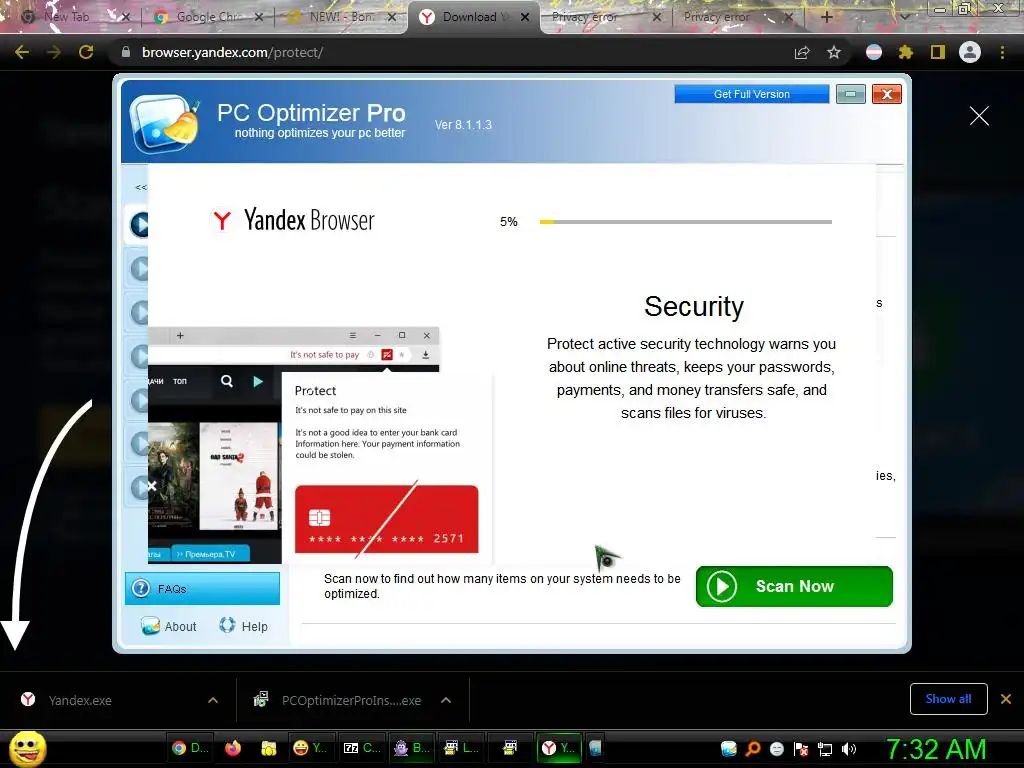Open Chrome's three-dot menu
The width and height of the screenshot is (1024, 768).
[x=1002, y=52]
